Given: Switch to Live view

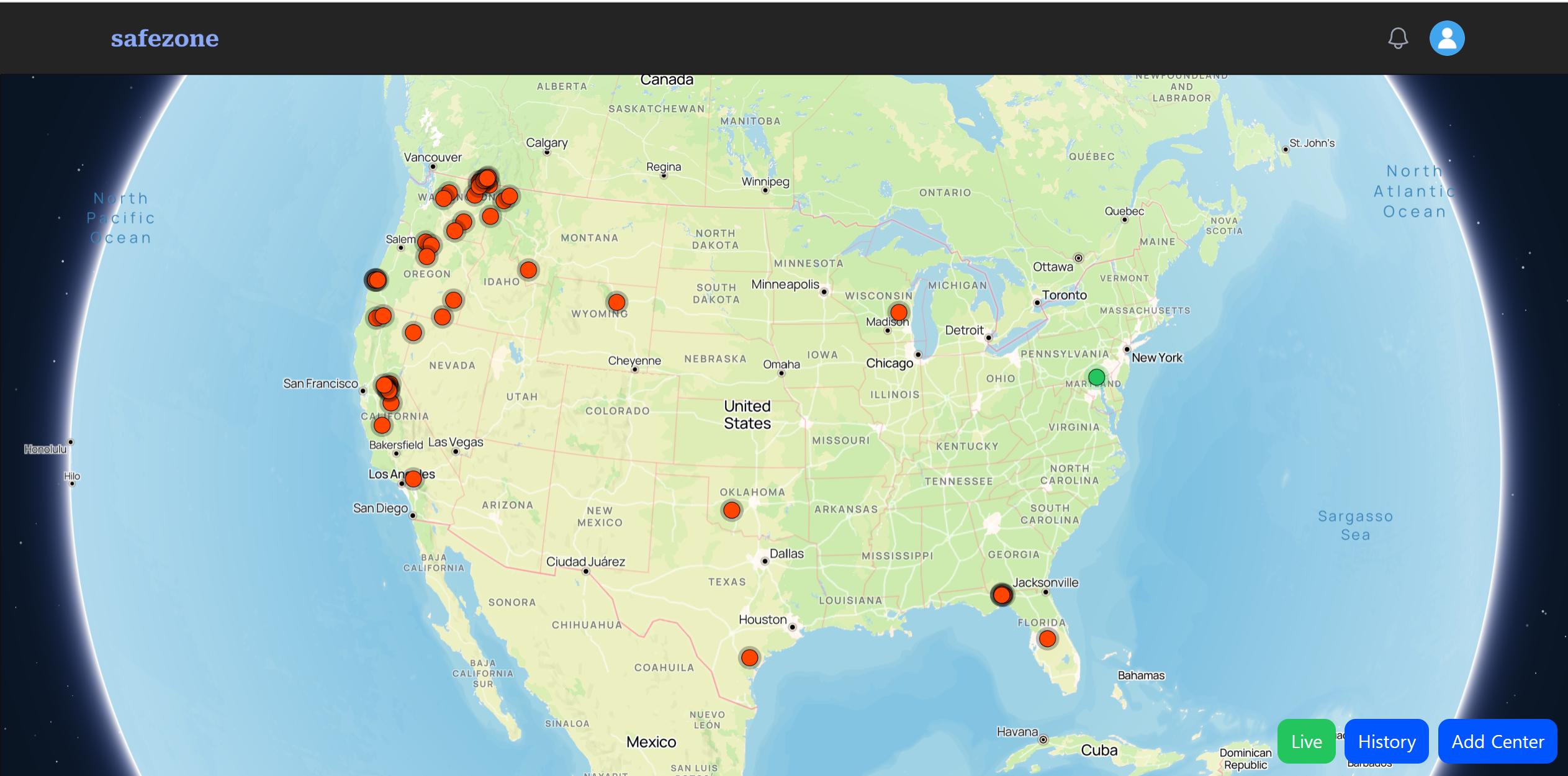Looking at the screenshot, I should 1305,741.
